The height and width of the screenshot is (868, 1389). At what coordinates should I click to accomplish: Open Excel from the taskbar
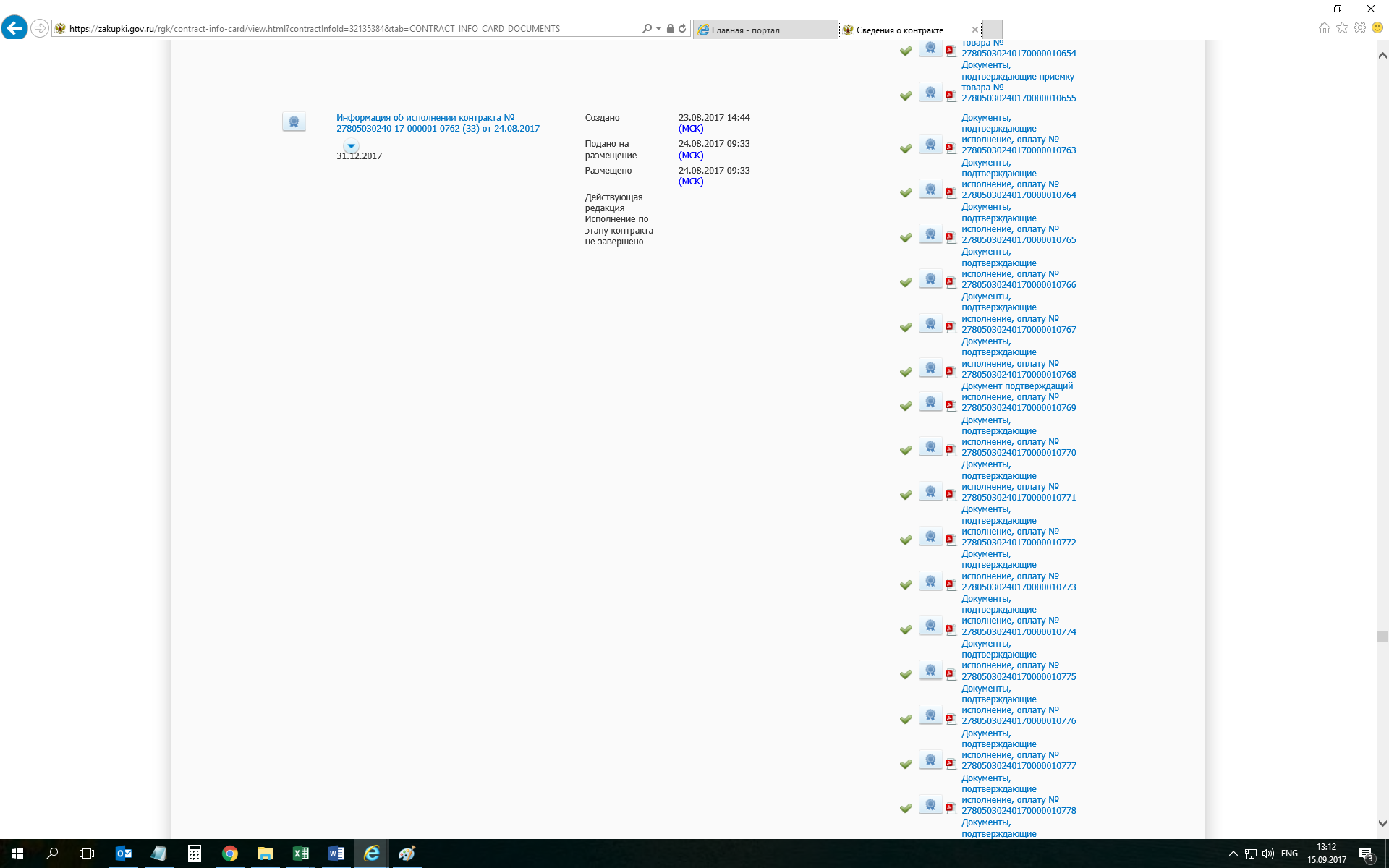[300, 854]
